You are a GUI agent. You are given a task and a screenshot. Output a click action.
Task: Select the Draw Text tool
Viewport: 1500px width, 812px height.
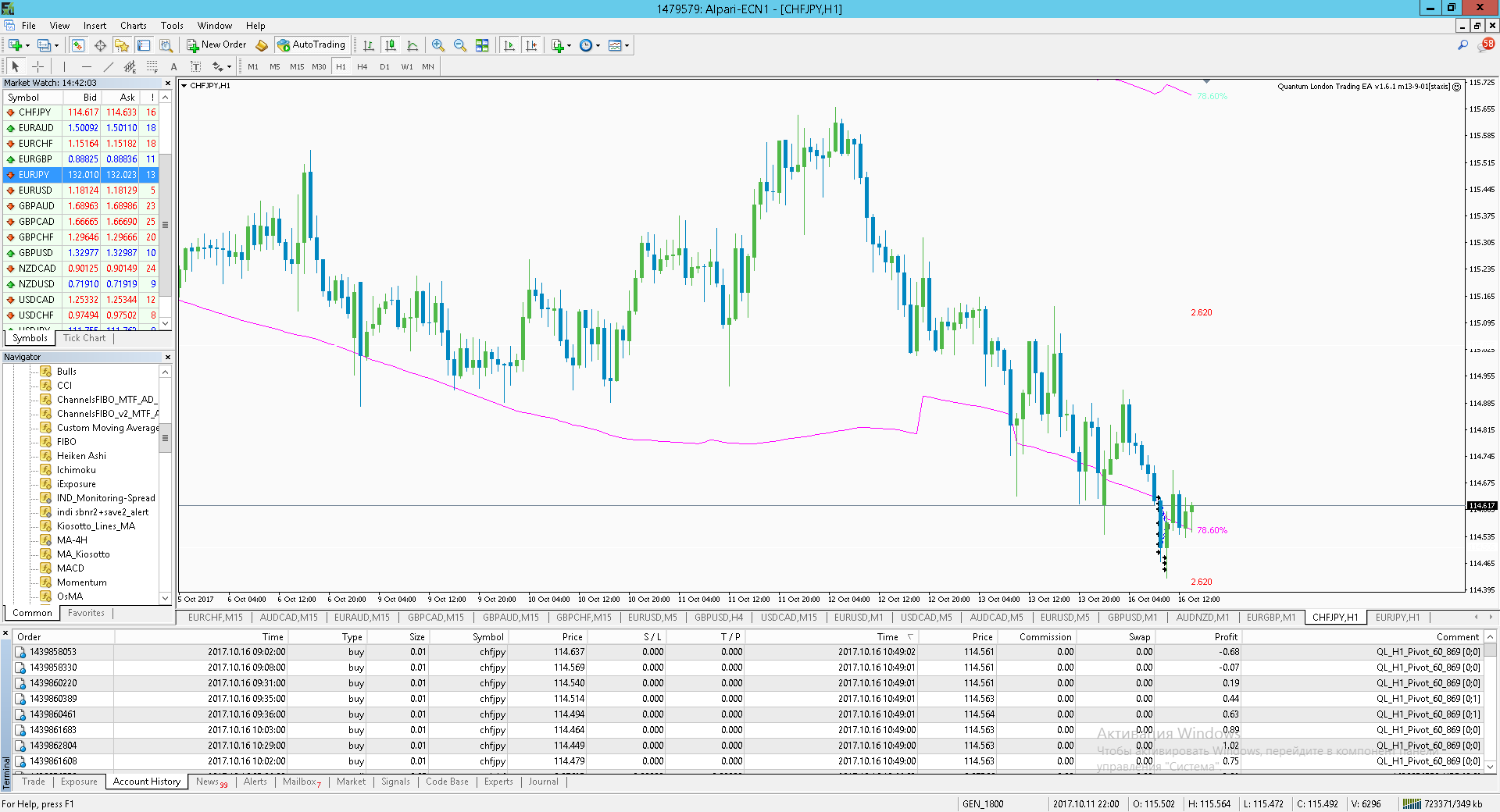(x=174, y=66)
